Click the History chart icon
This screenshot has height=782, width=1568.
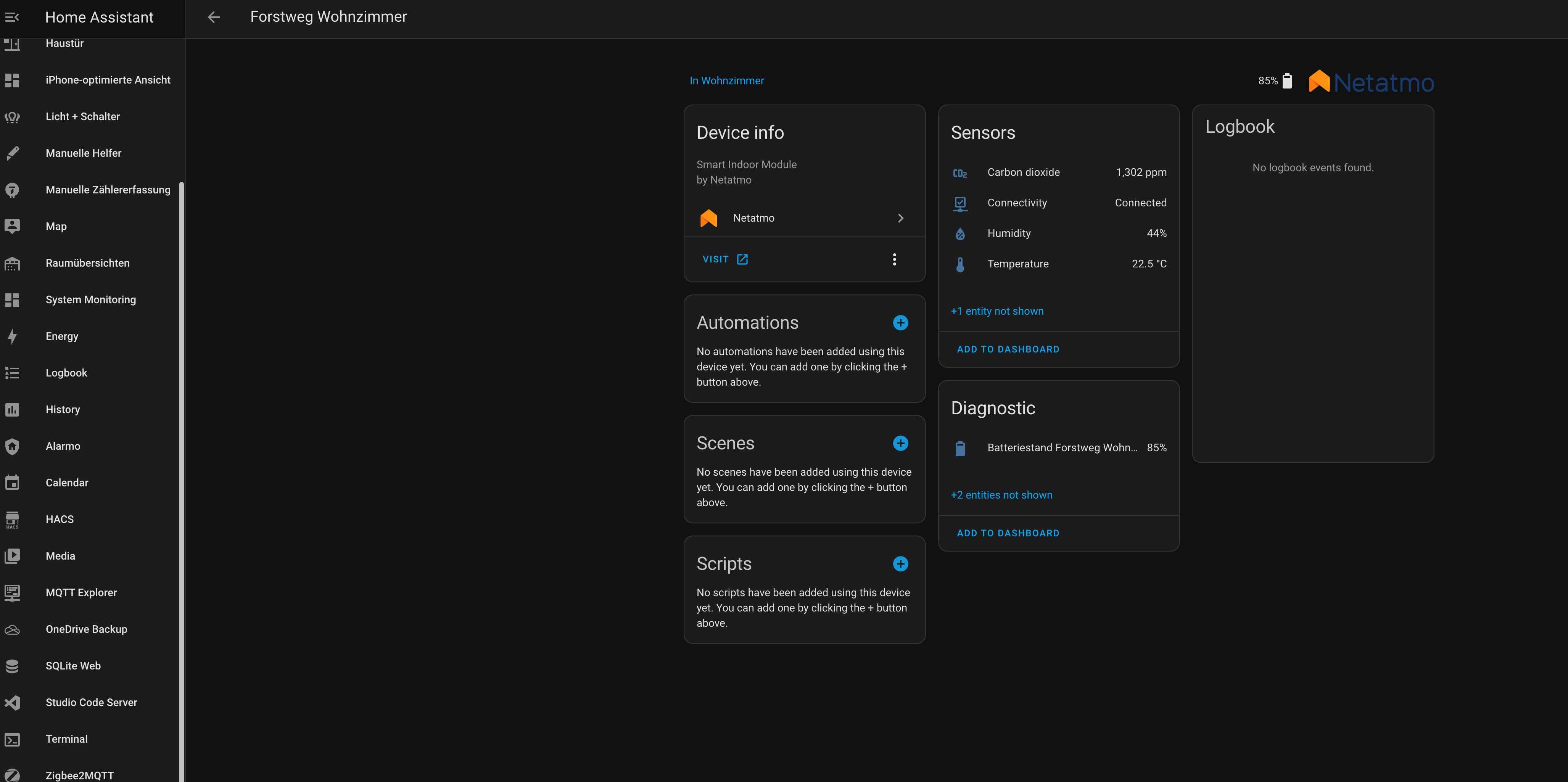(12, 410)
